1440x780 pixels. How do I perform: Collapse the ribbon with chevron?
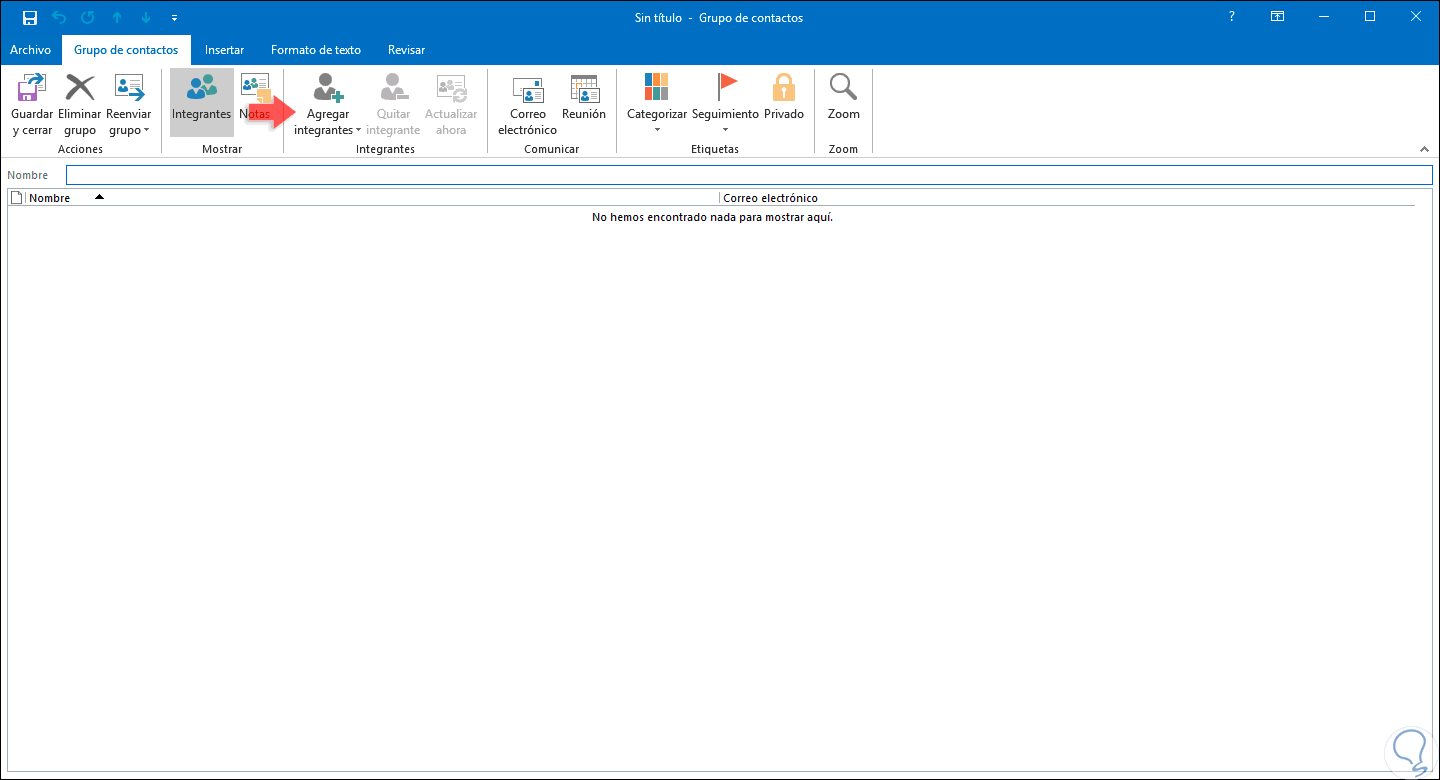tap(1424, 149)
